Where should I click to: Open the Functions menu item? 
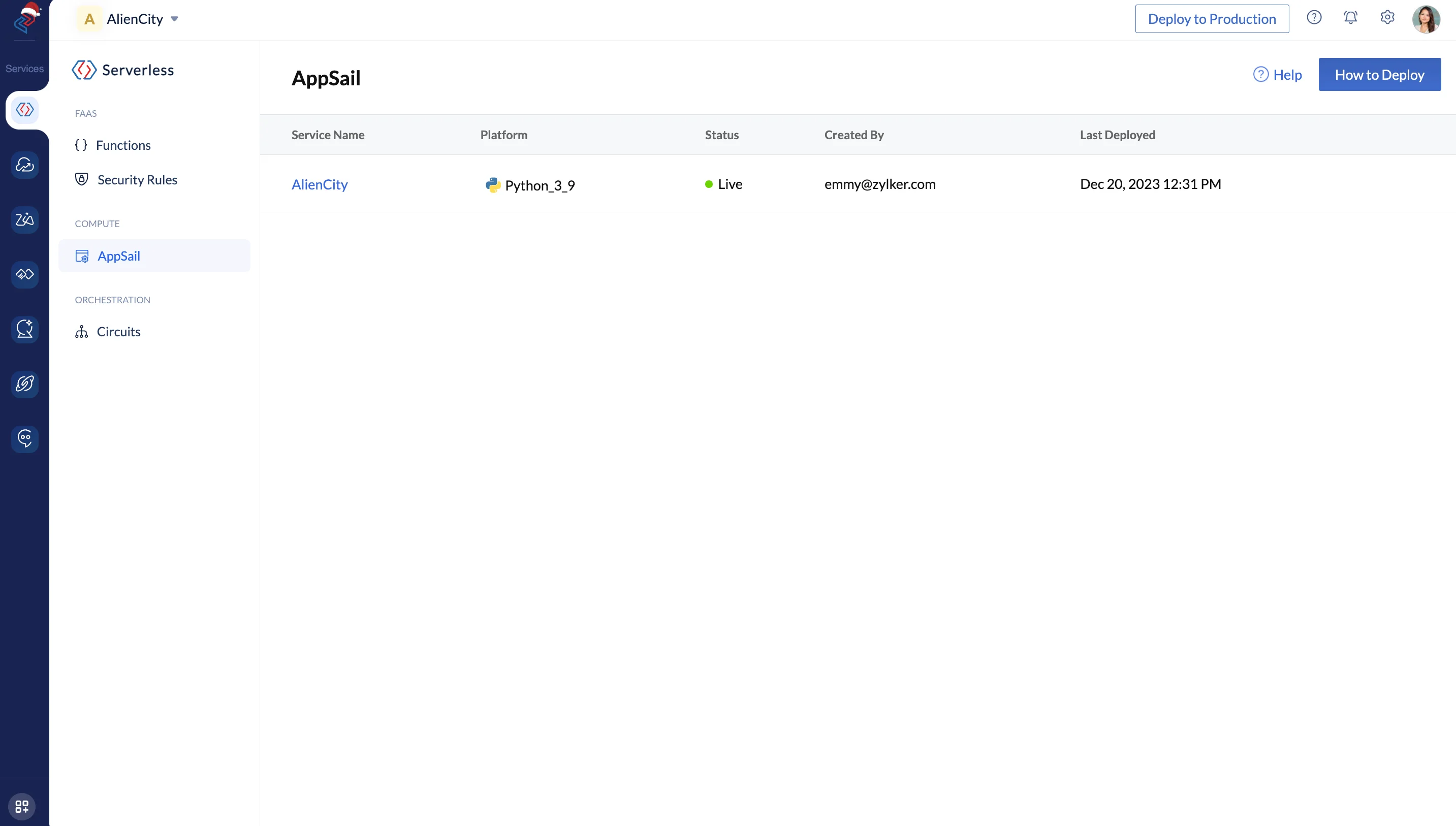[x=123, y=145]
